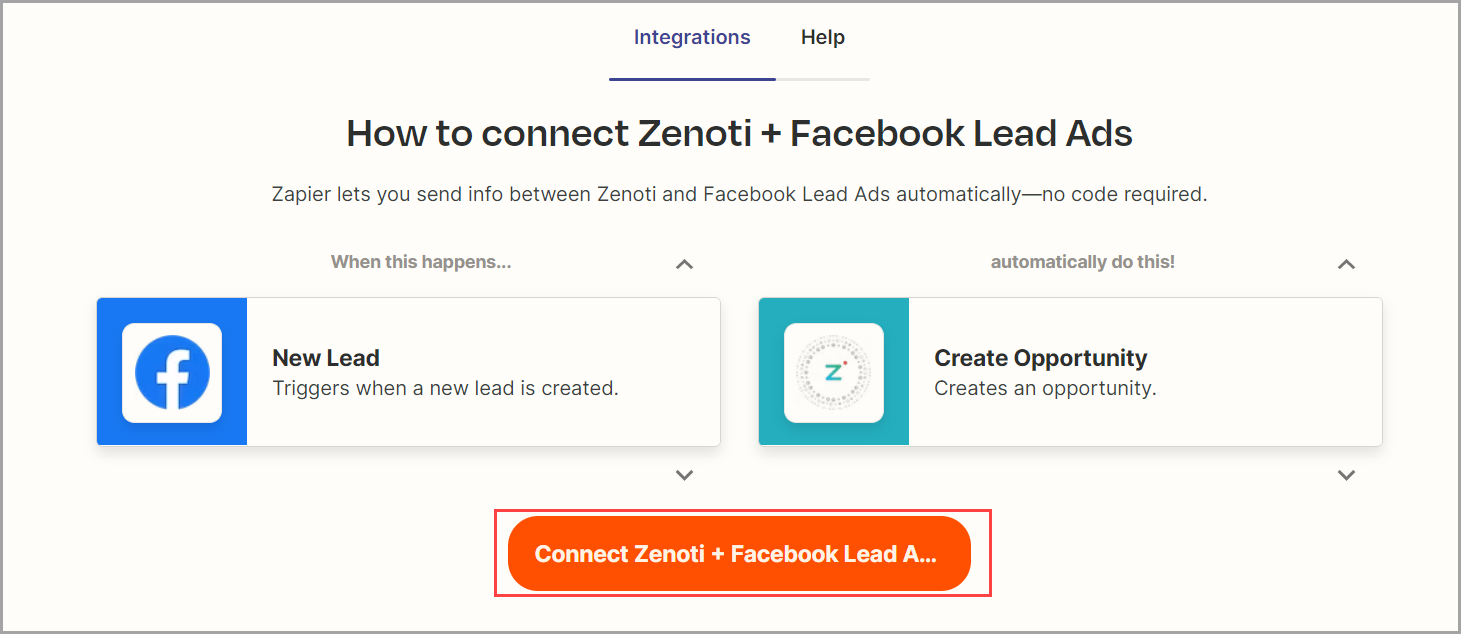Select the Create Opportunity action title
This screenshot has width=1461, height=634.
(1041, 358)
